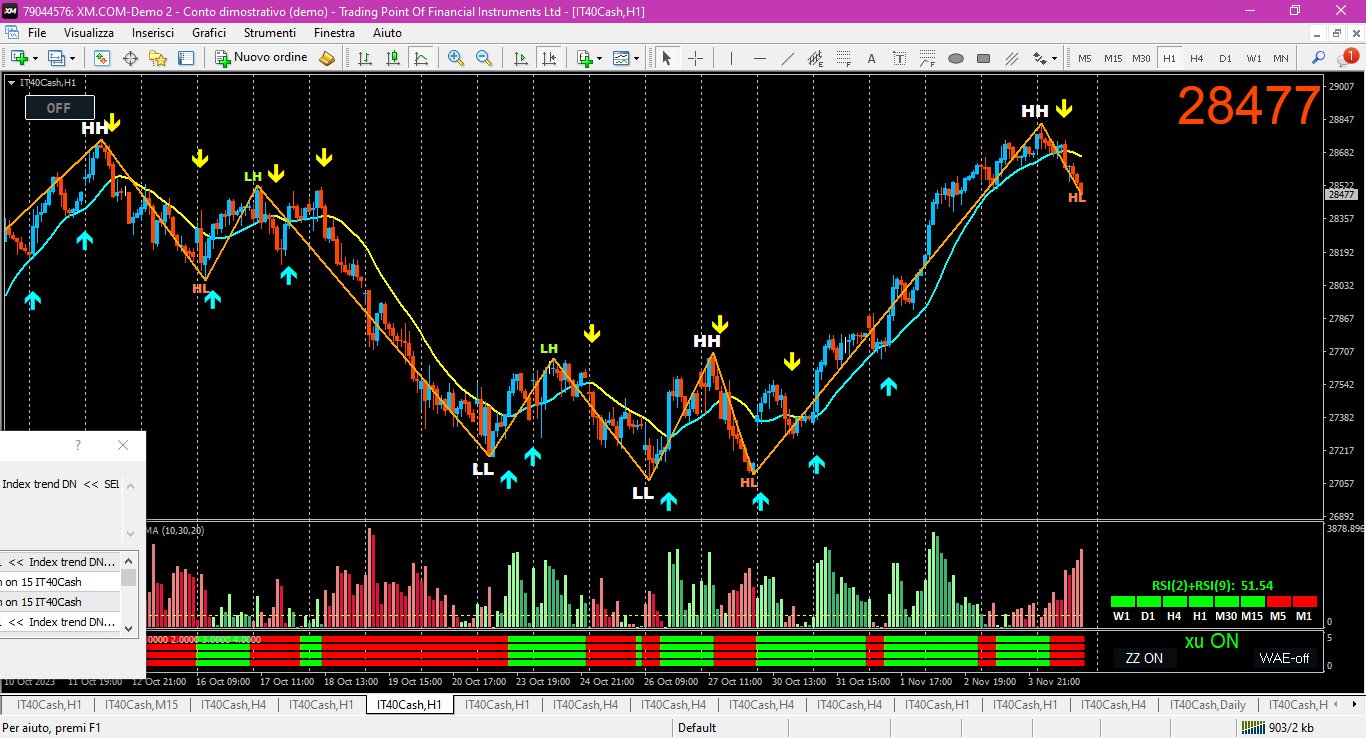Screen dimensions: 1366x738
Task: Expand the Profiles dropdown arrow
Action: (x=72, y=58)
